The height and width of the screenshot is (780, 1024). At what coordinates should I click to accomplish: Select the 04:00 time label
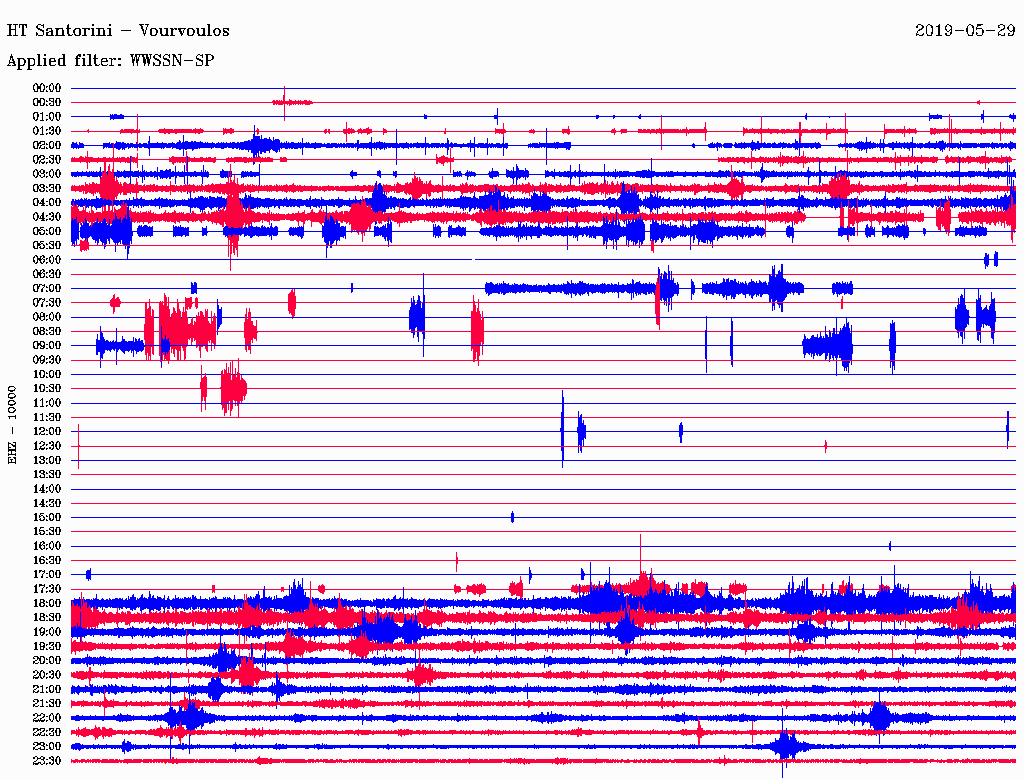47,203
